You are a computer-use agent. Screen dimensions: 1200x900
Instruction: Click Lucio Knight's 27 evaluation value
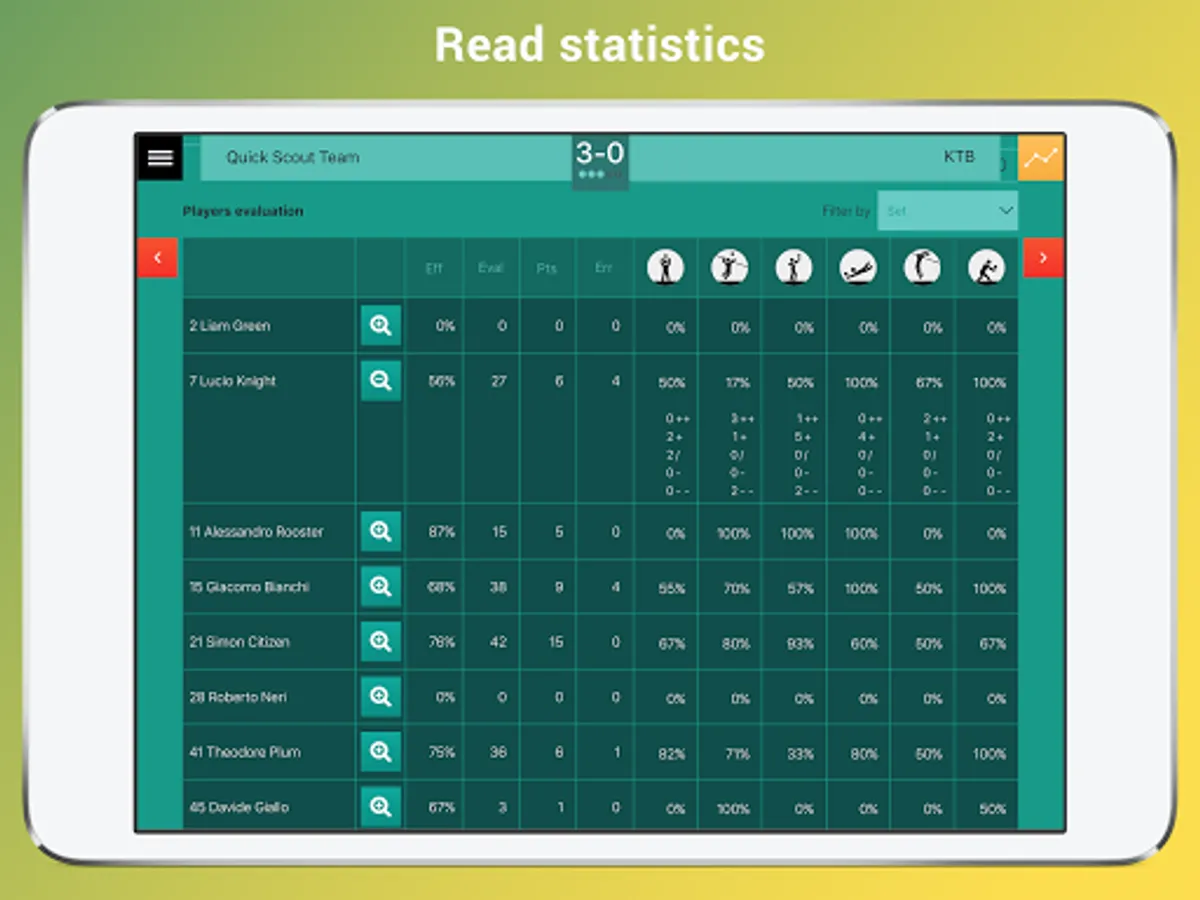click(x=498, y=381)
